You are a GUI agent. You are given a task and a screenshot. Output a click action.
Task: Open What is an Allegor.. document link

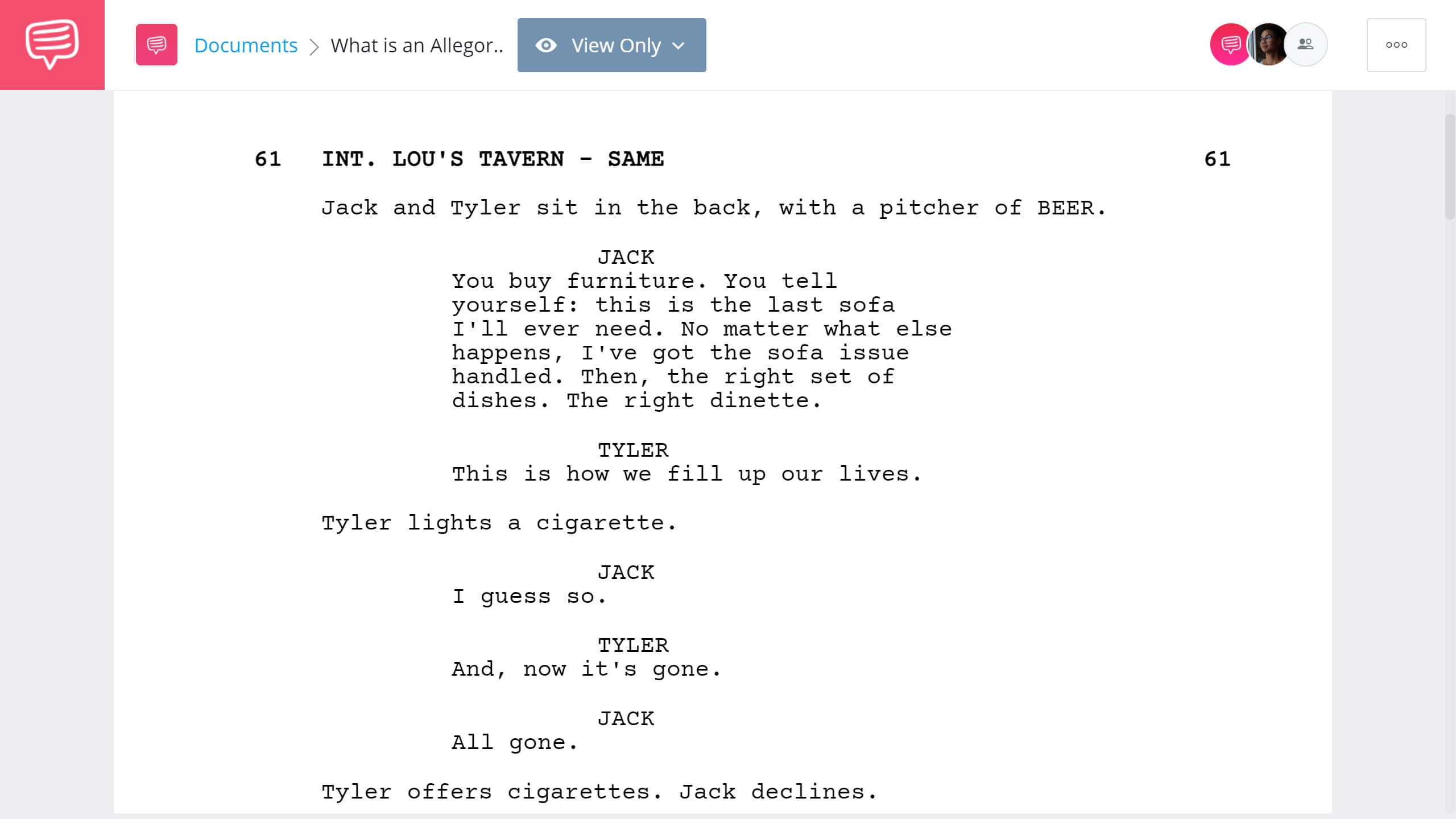click(x=417, y=45)
